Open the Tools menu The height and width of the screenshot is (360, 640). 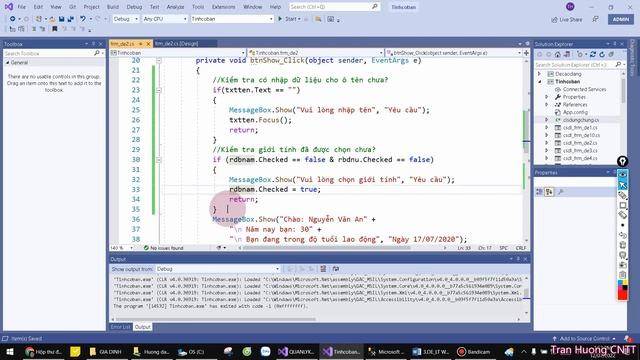[198, 7]
